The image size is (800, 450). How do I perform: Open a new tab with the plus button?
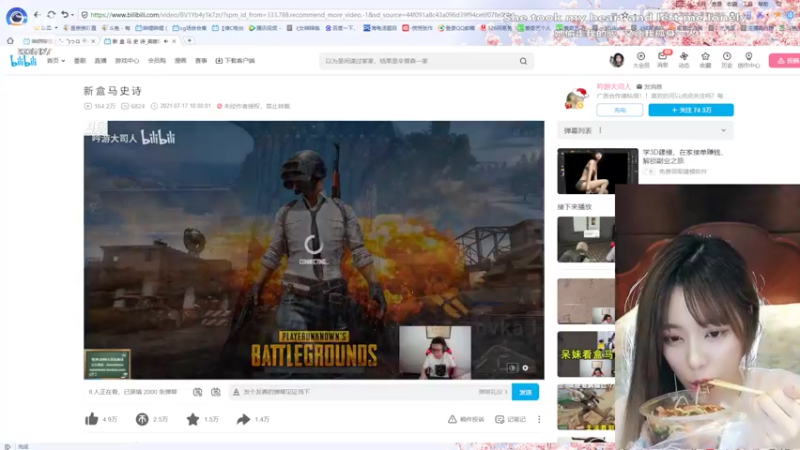[x=189, y=41]
